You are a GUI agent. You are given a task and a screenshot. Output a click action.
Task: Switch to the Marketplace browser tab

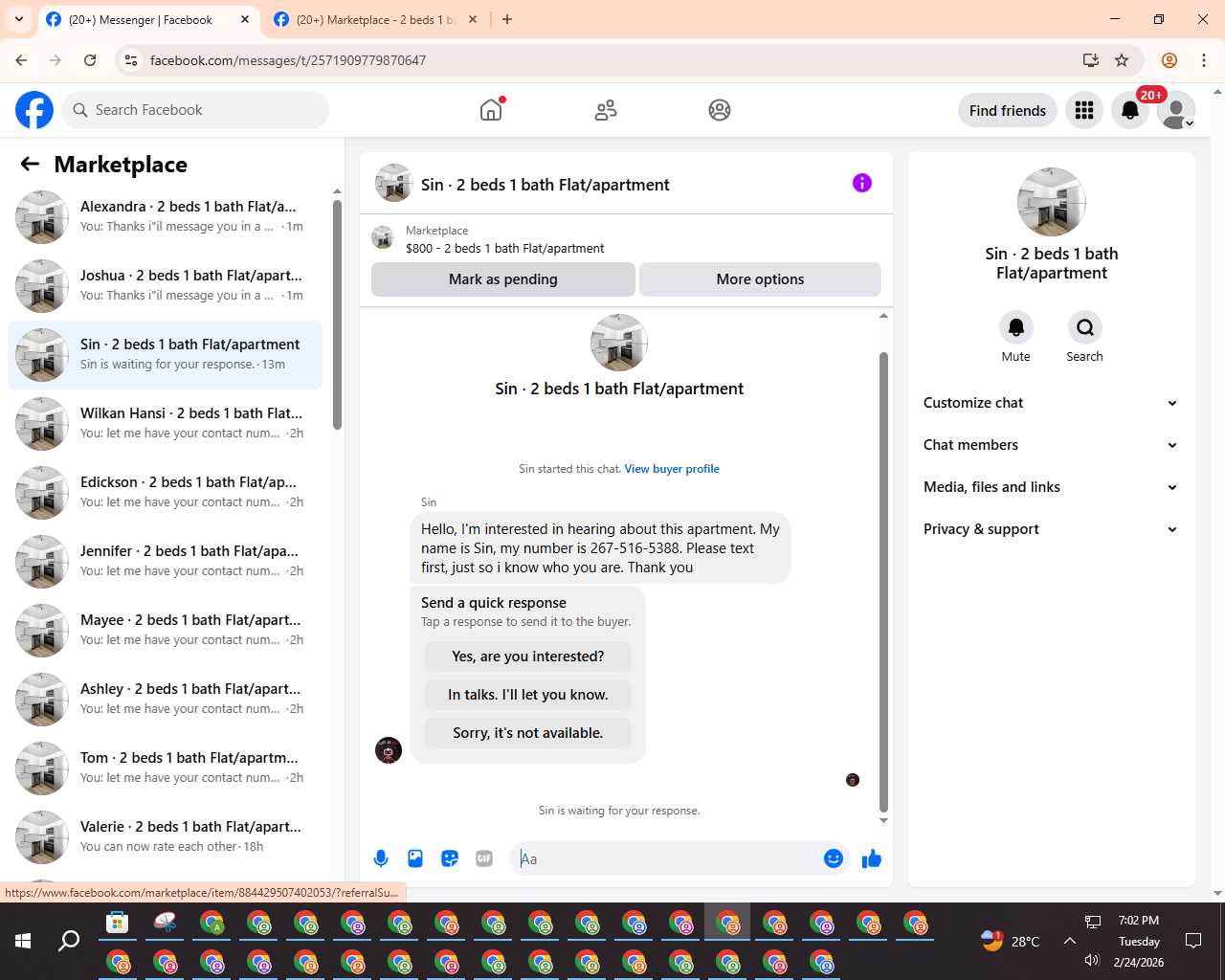click(x=374, y=19)
